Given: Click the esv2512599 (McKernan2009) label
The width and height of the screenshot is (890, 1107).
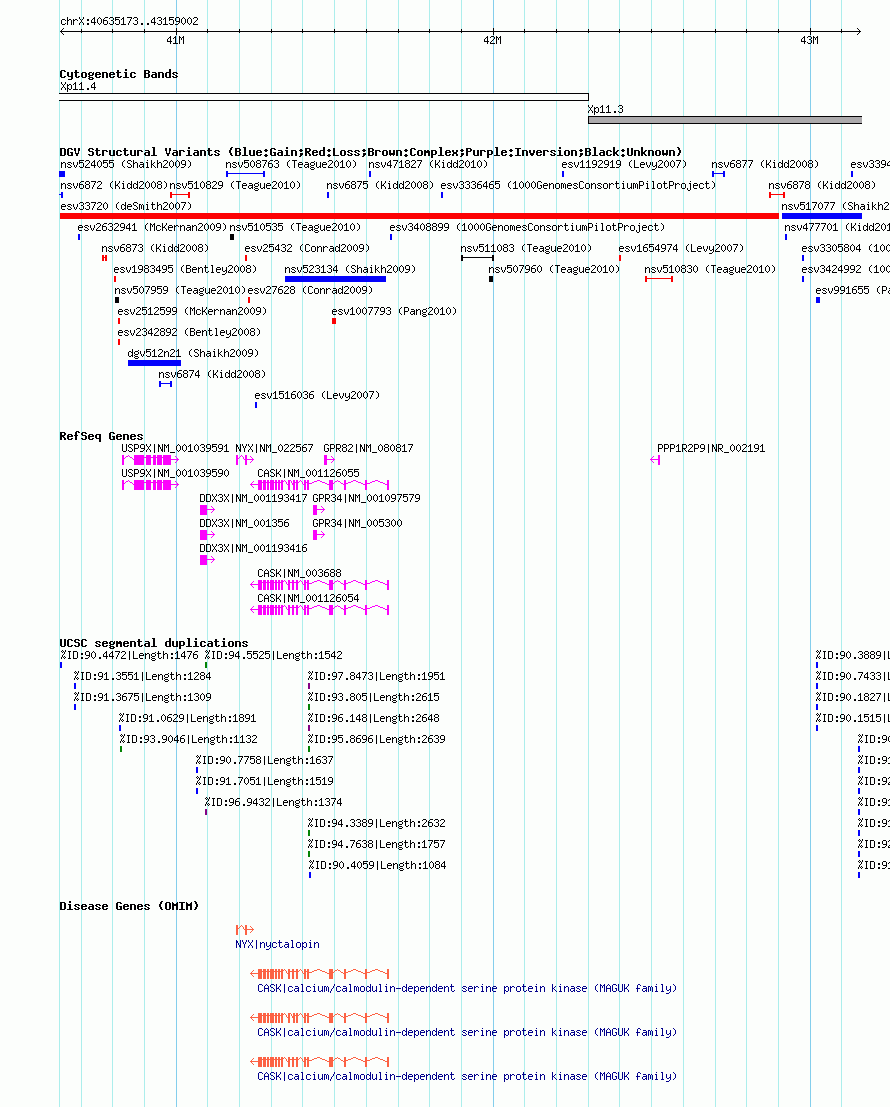Looking at the screenshot, I should click(192, 311).
